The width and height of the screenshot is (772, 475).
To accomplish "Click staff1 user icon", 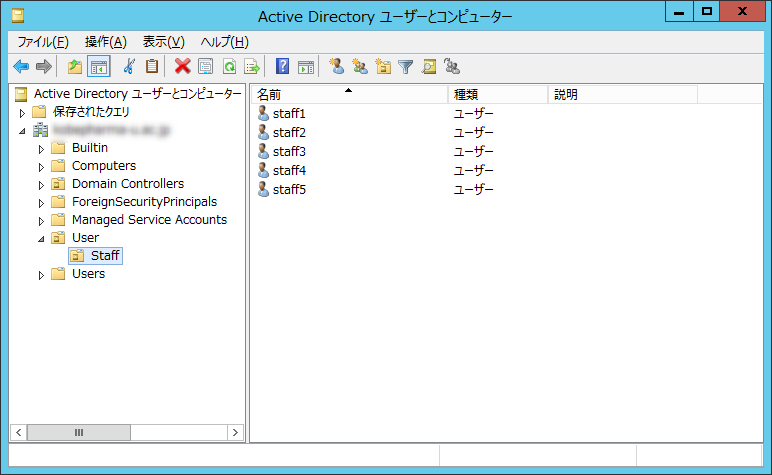I will [263, 113].
